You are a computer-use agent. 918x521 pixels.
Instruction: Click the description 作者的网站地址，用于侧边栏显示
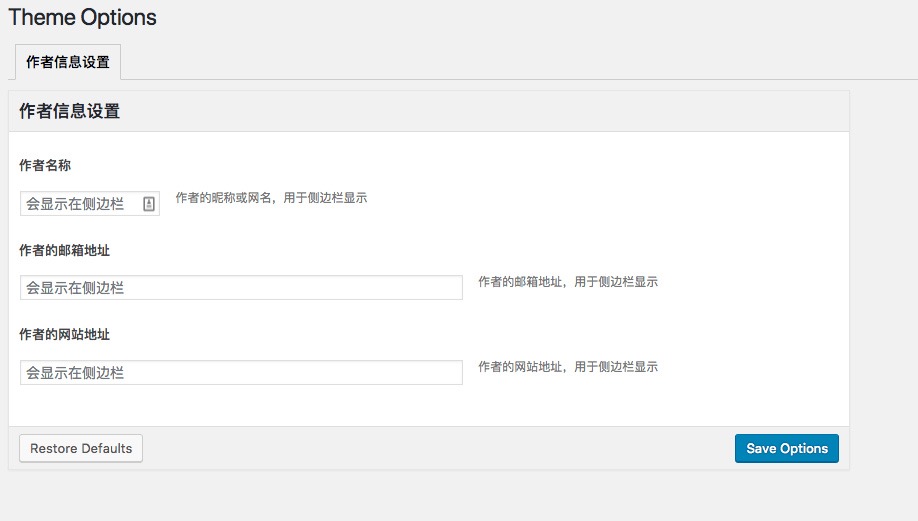568,366
